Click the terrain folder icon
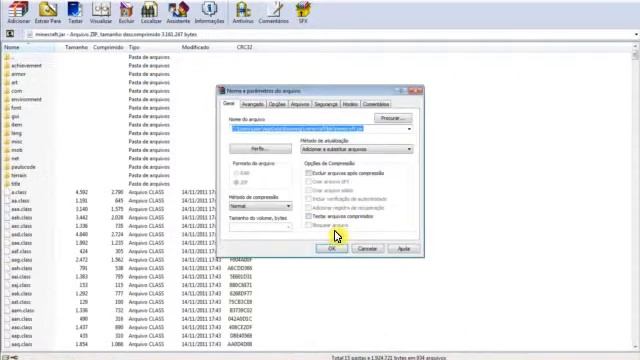640x360 pixels. click(x=7, y=175)
